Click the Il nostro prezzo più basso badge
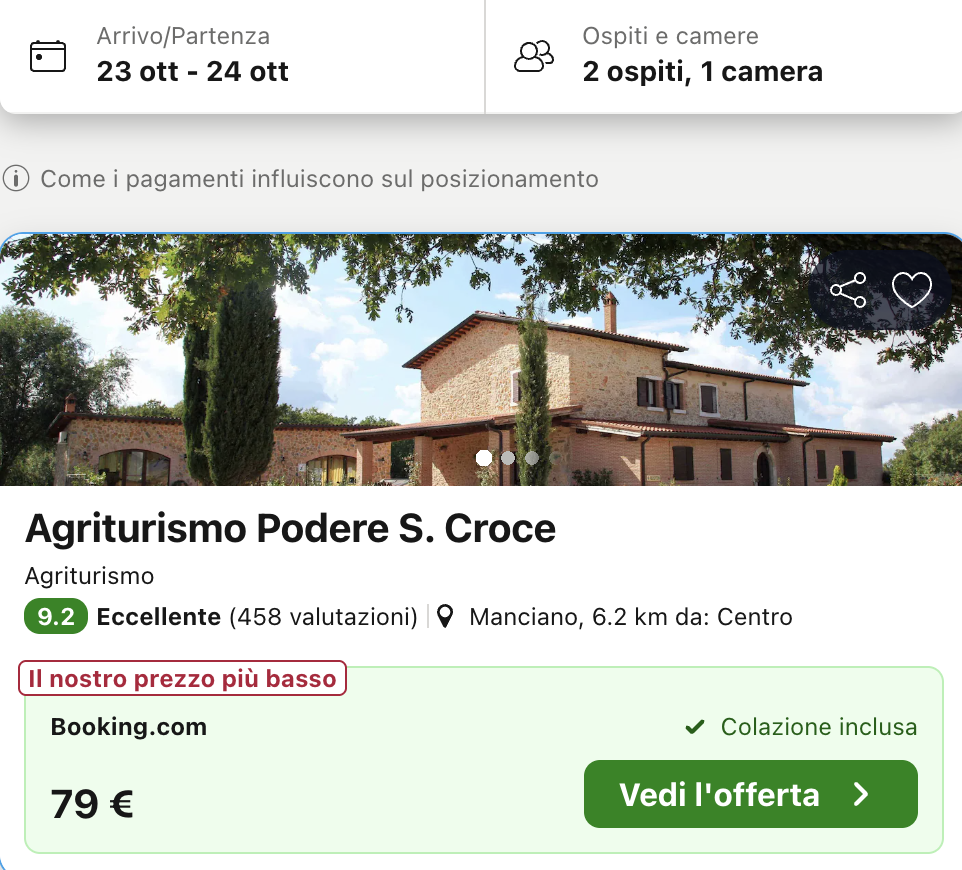Viewport: 962px width, 870px height. [182, 679]
